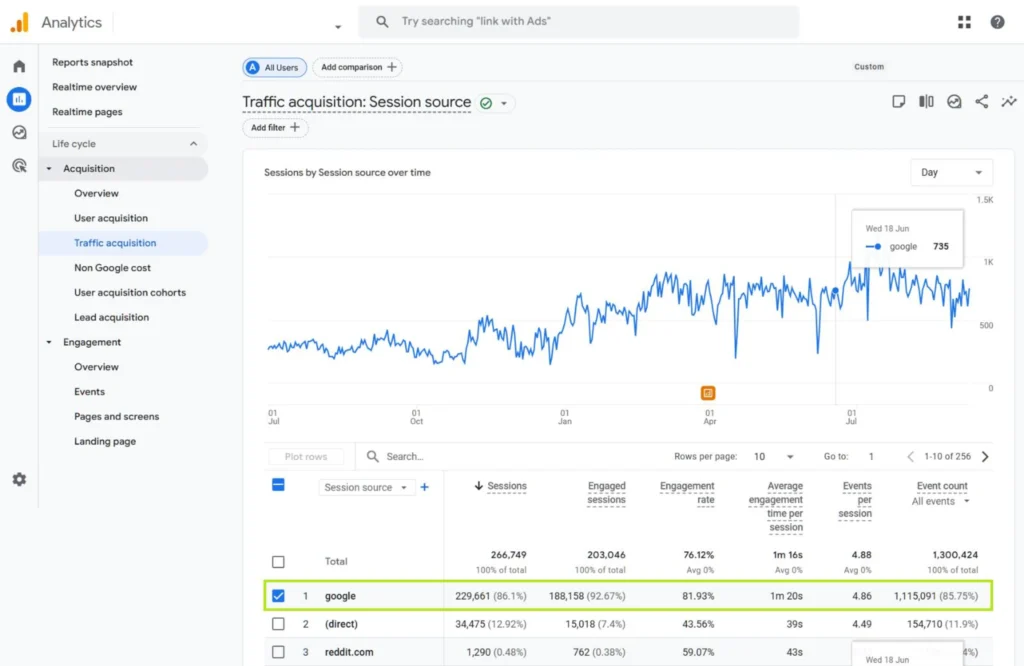Viewport: 1024px width, 666px height.
Task: Collapse the Acquisition tree group
Action: tap(49, 168)
